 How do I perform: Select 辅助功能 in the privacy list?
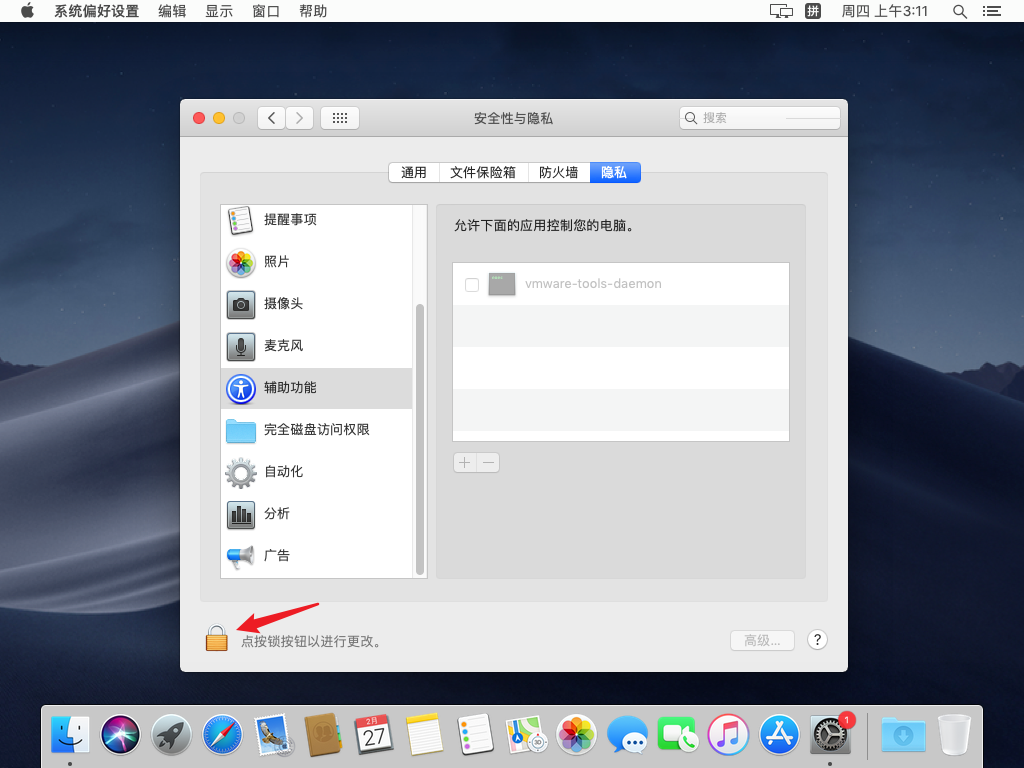click(x=317, y=388)
